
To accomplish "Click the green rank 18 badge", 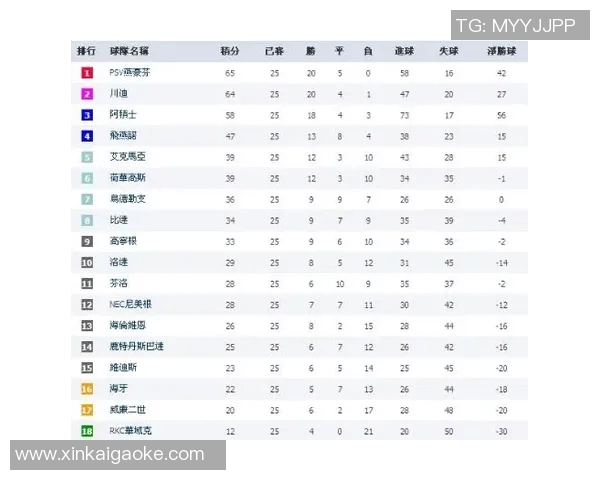I will coord(87,430).
